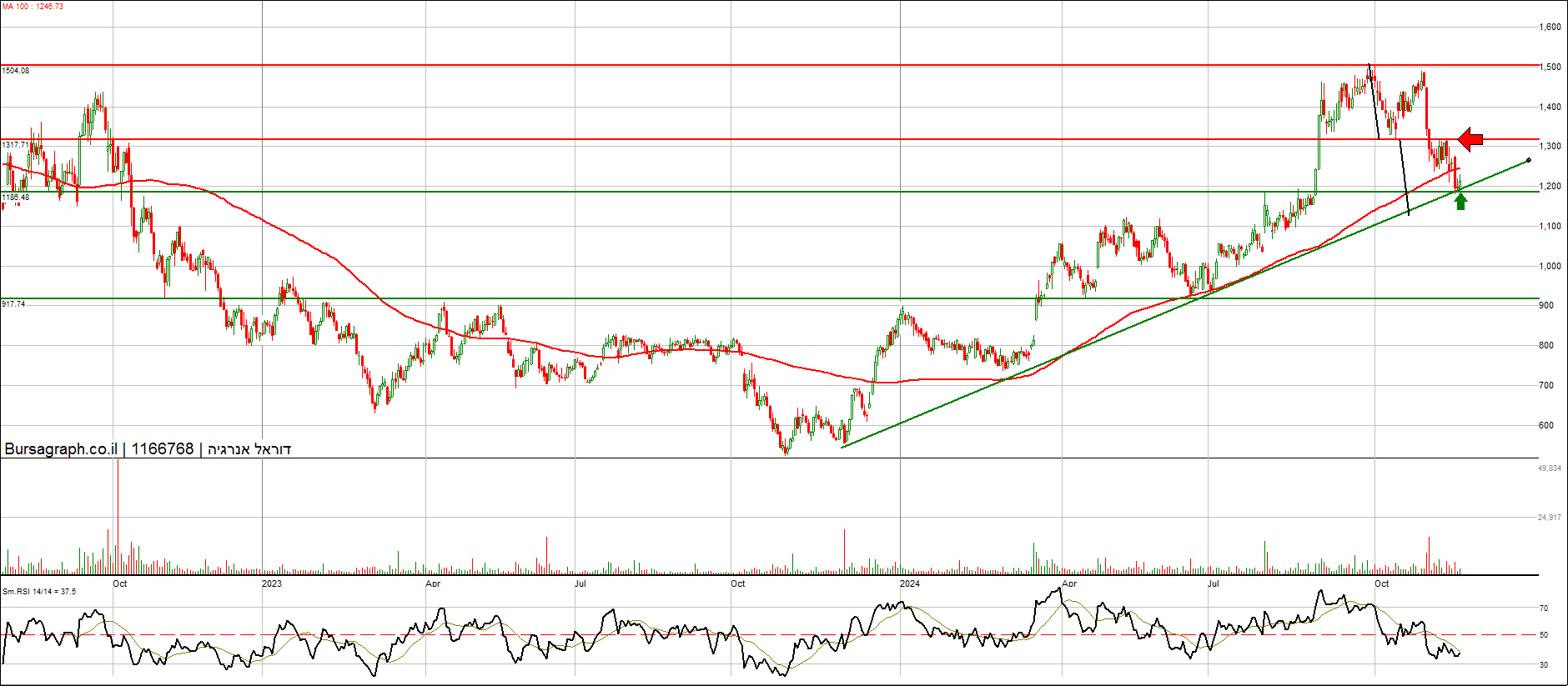The height and width of the screenshot is (686, 1568).
Task: Click the RSI 70 level label
Action: 1544,608
